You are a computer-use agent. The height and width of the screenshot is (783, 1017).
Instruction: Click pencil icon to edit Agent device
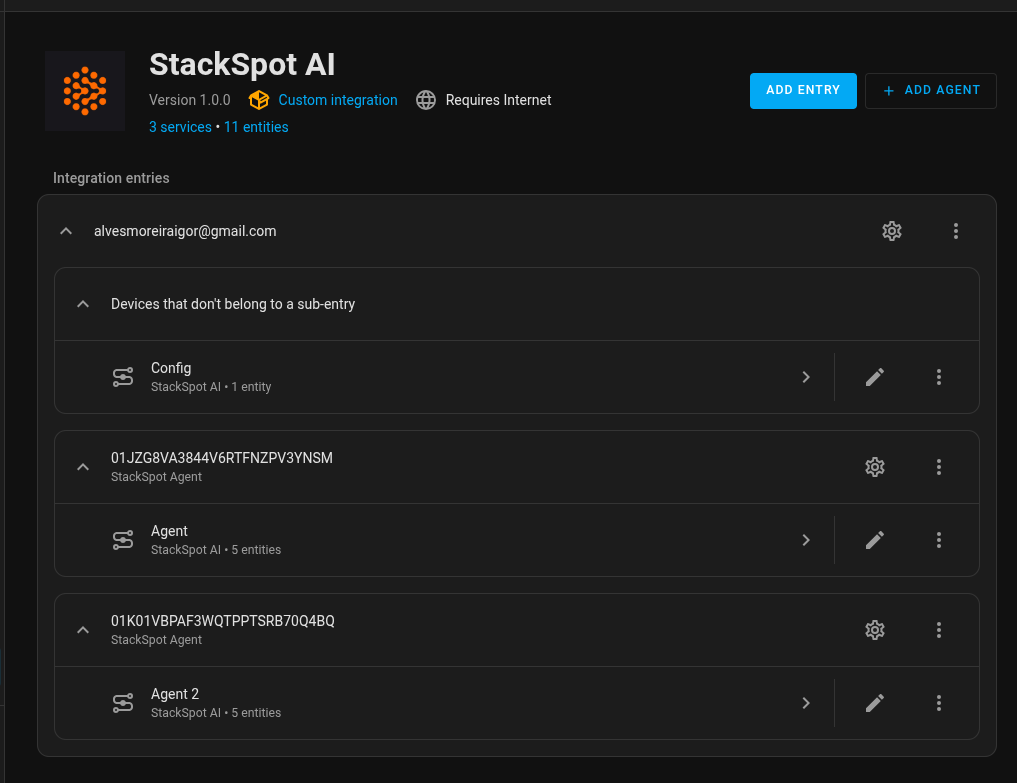(875, 540)
